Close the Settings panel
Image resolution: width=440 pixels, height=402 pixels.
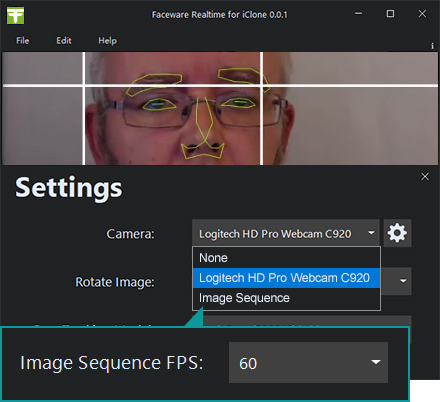point(425,177)
